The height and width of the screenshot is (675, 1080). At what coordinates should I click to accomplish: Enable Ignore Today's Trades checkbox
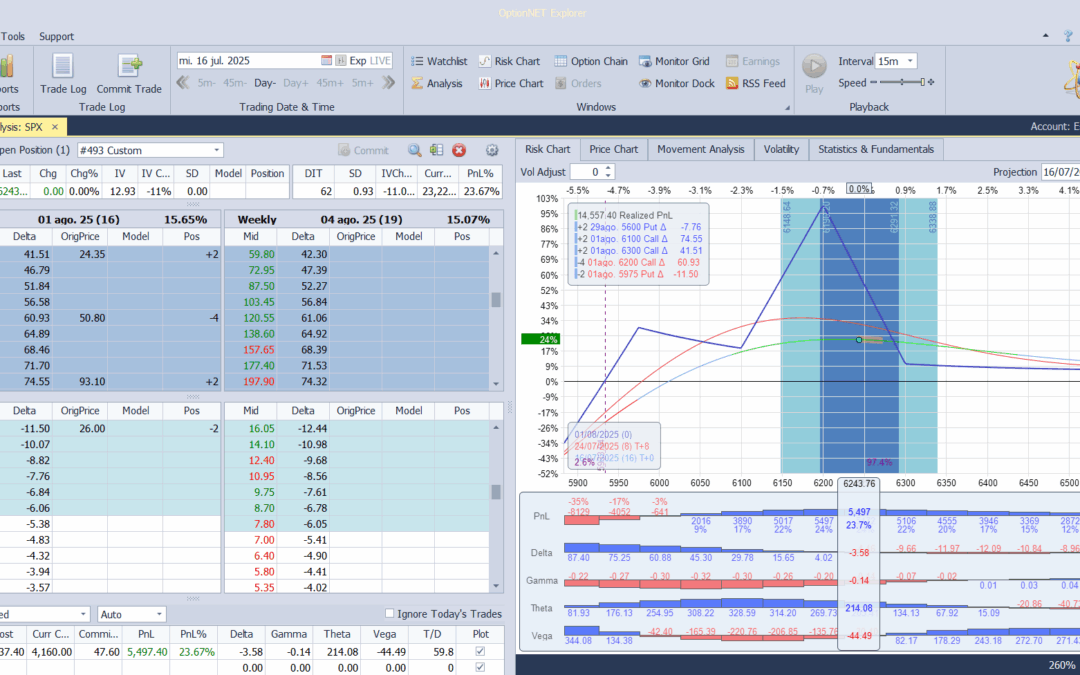pyautogui.click(x=390, y=613)
